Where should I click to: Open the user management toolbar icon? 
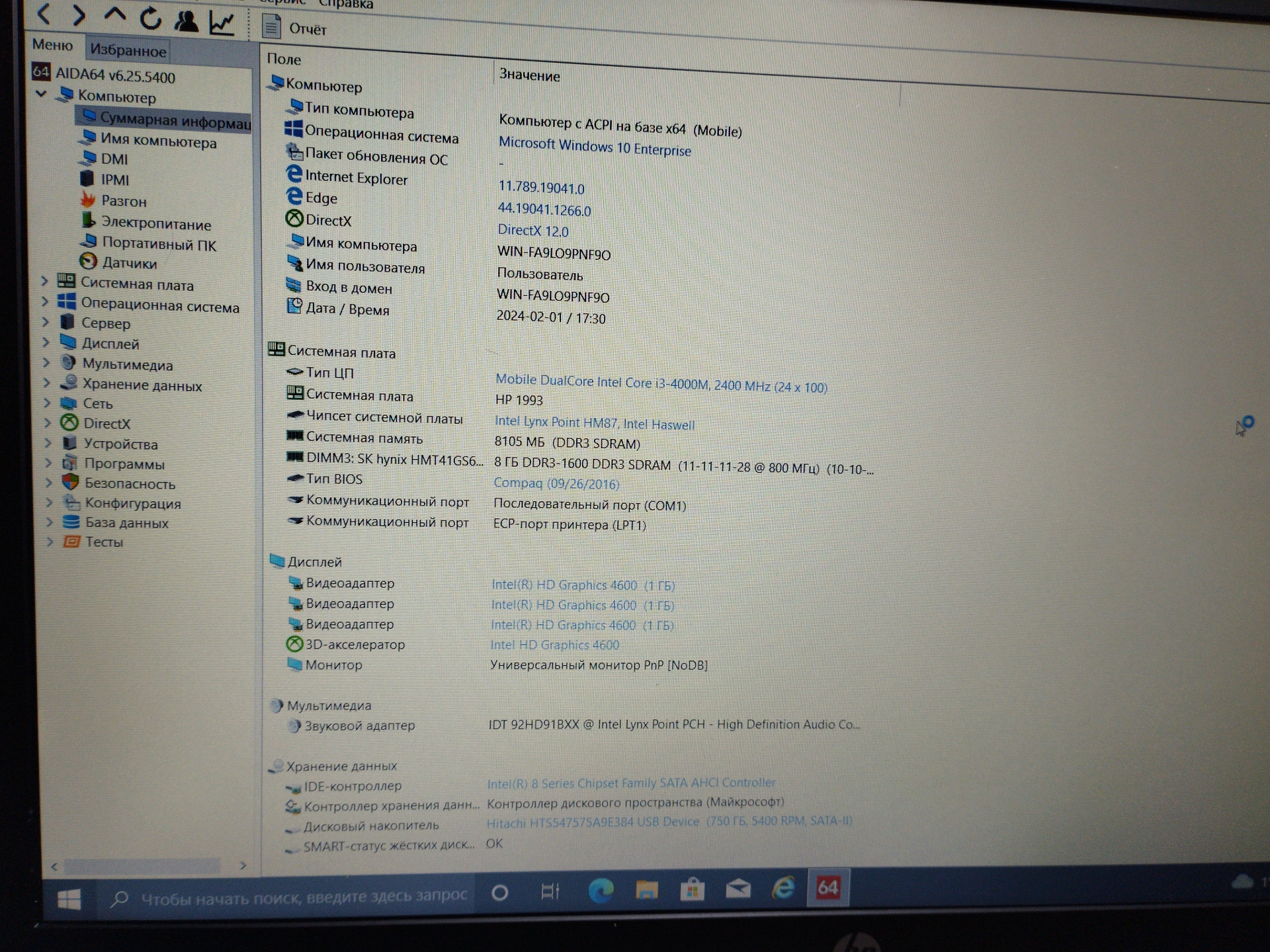point(186,20)
